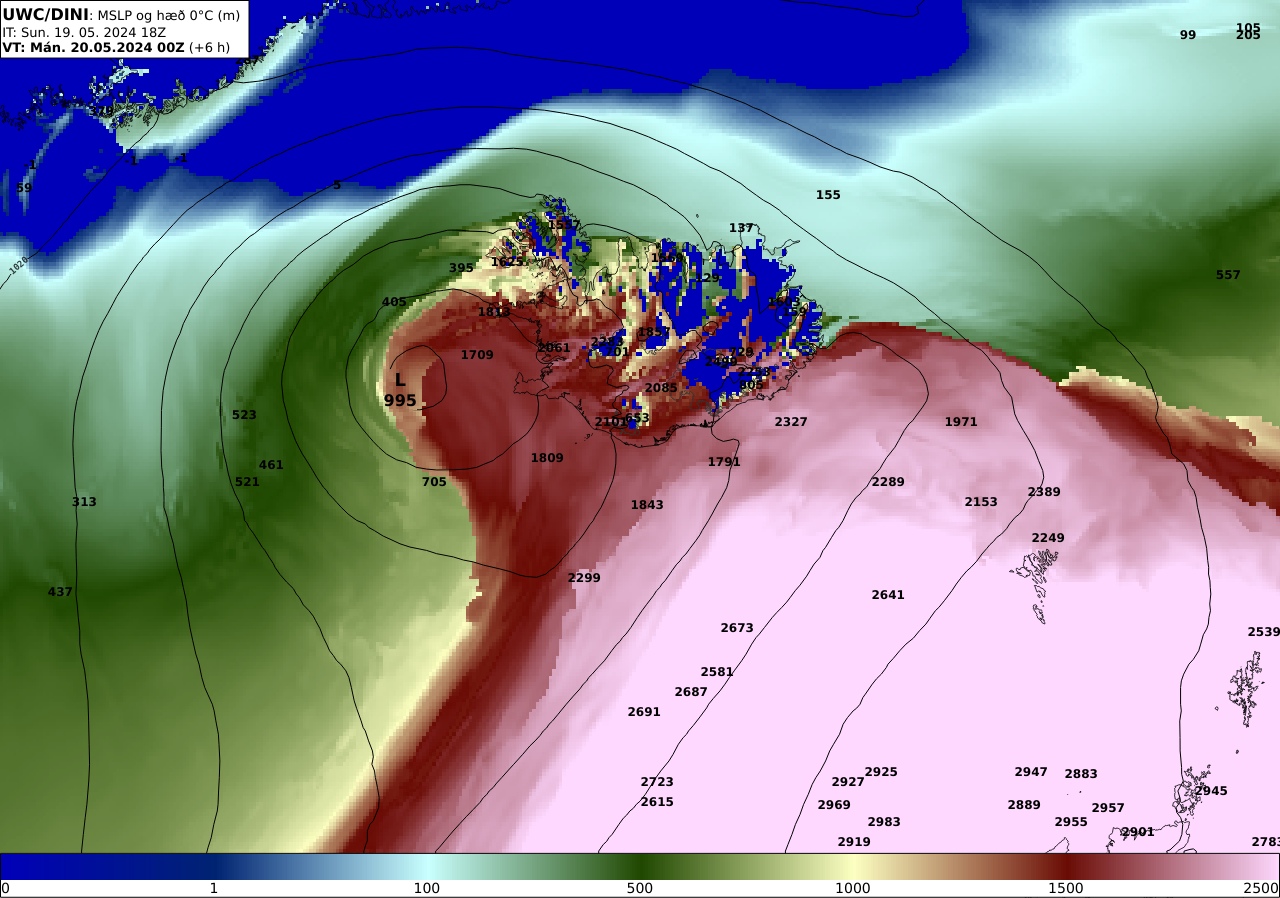Select the 'IT: Sun. 19. 05. 2024 18Z' line

84,32
